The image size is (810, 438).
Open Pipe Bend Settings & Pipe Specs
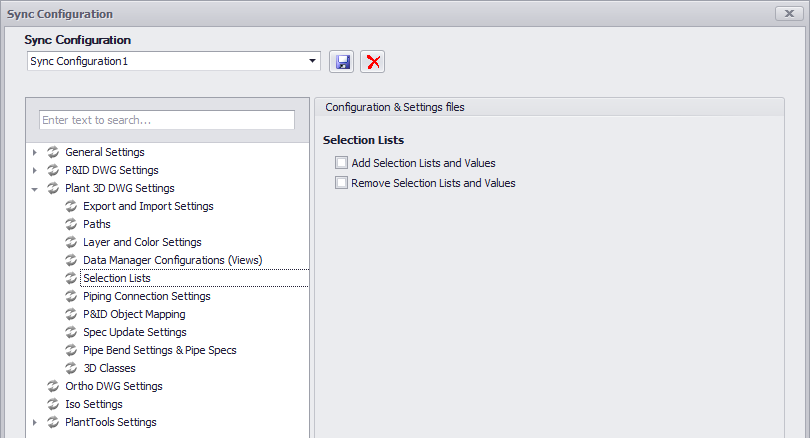(x=160, y=350)
